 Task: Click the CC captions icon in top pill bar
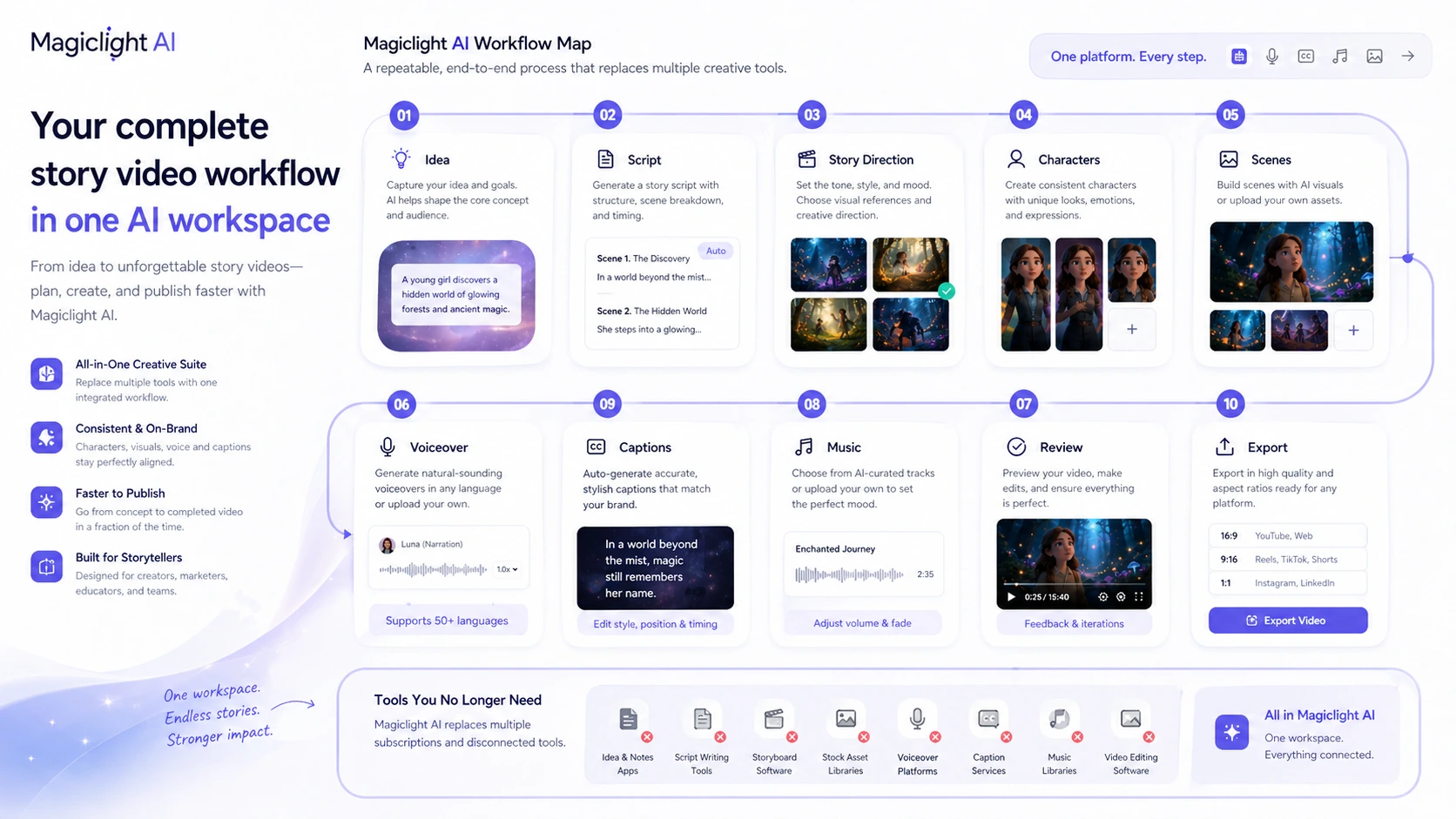1305,57
